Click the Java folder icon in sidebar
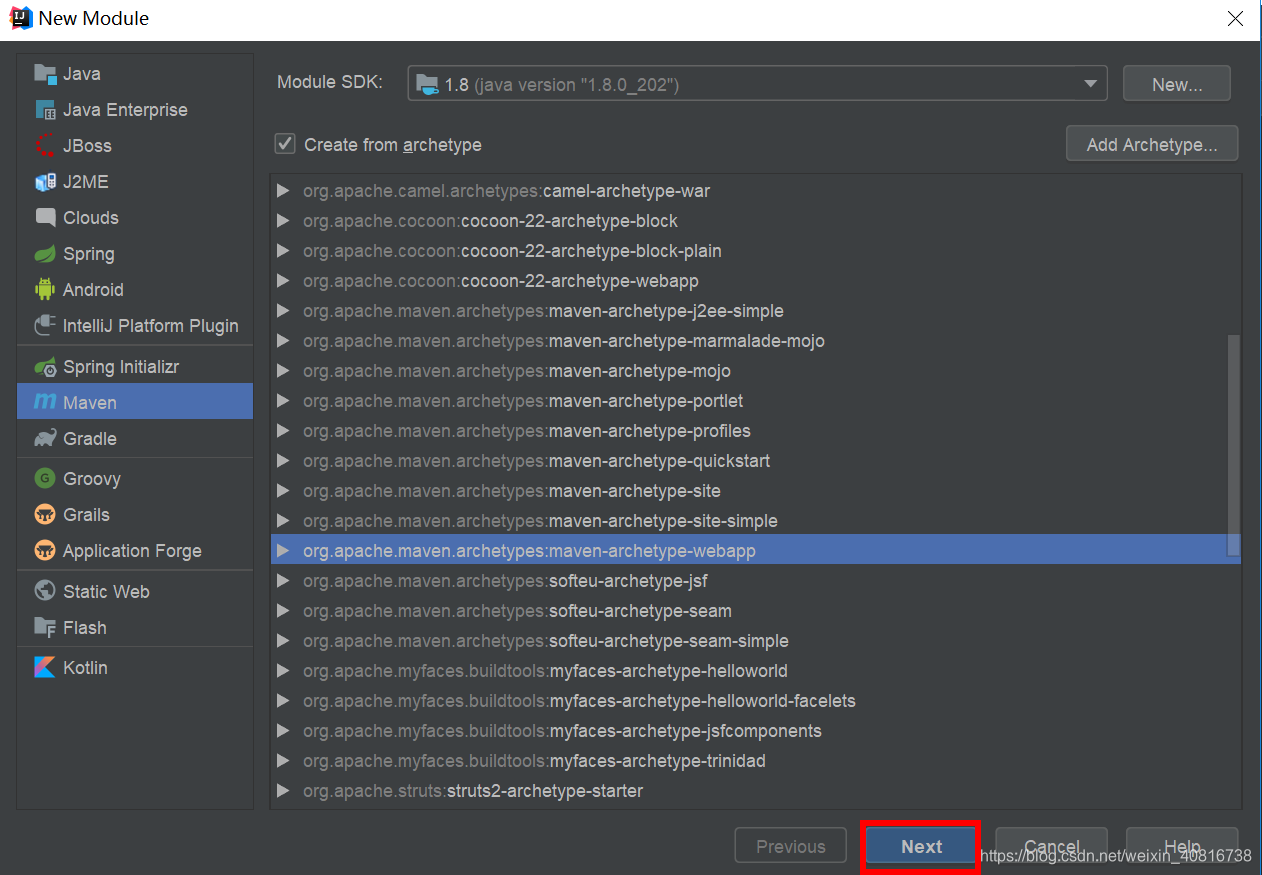 [x=45, y=74]
